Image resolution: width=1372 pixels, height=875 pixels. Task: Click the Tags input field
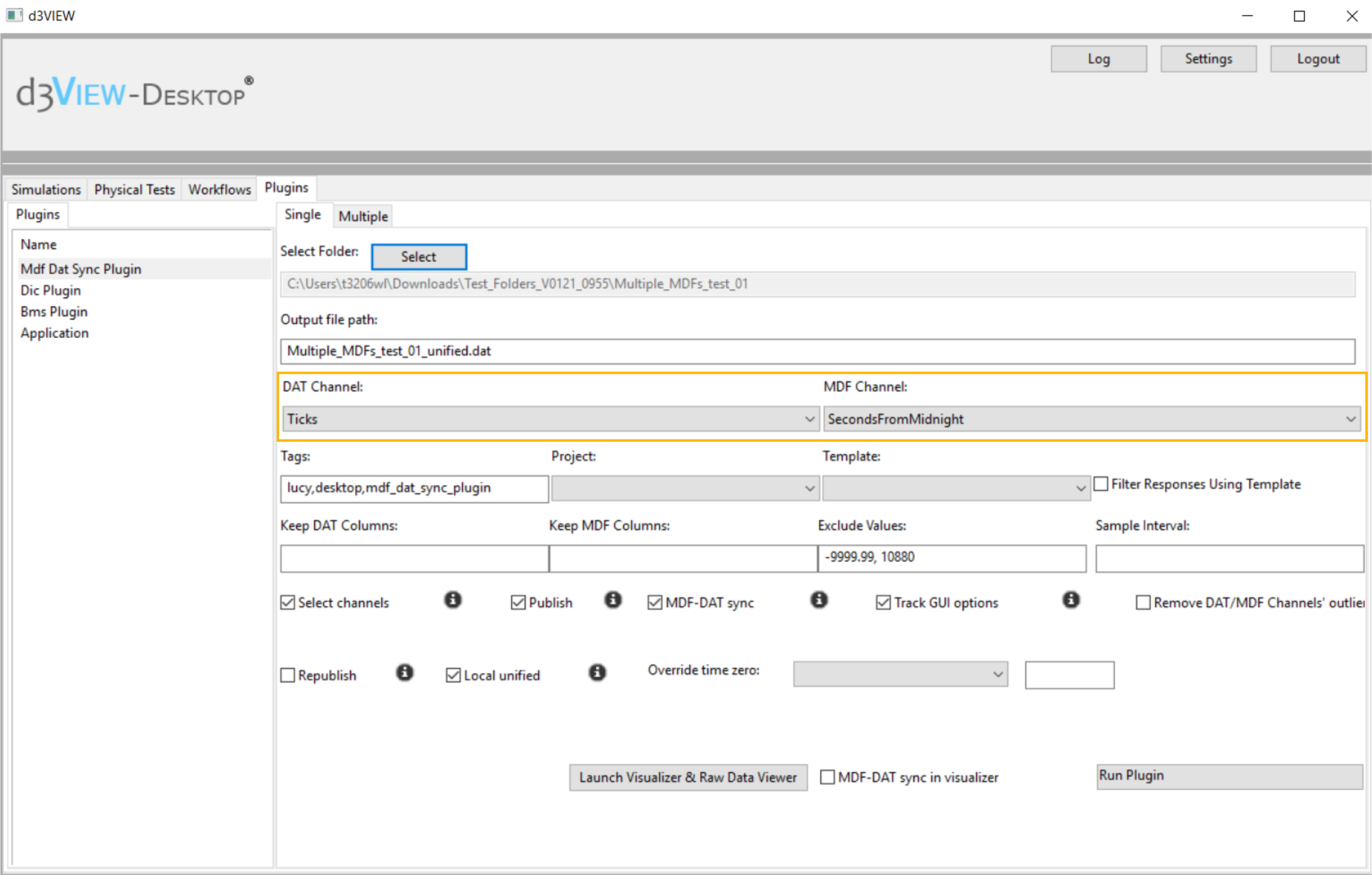(x=414, y=488)
